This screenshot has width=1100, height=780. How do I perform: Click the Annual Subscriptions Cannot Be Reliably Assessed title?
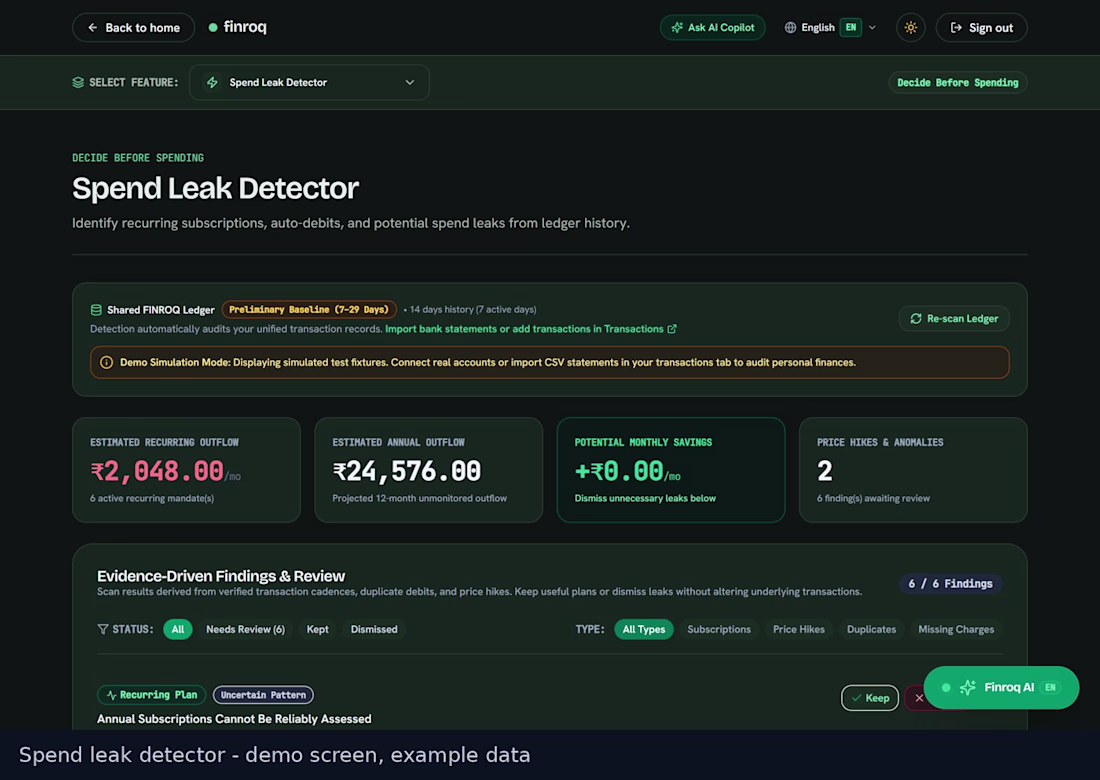point(234,719)
